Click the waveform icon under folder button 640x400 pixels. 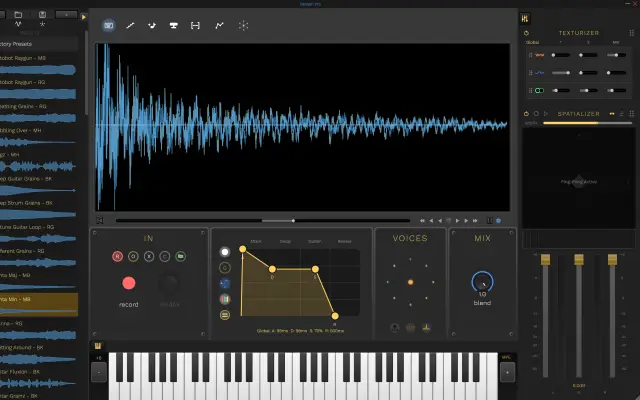18,24
